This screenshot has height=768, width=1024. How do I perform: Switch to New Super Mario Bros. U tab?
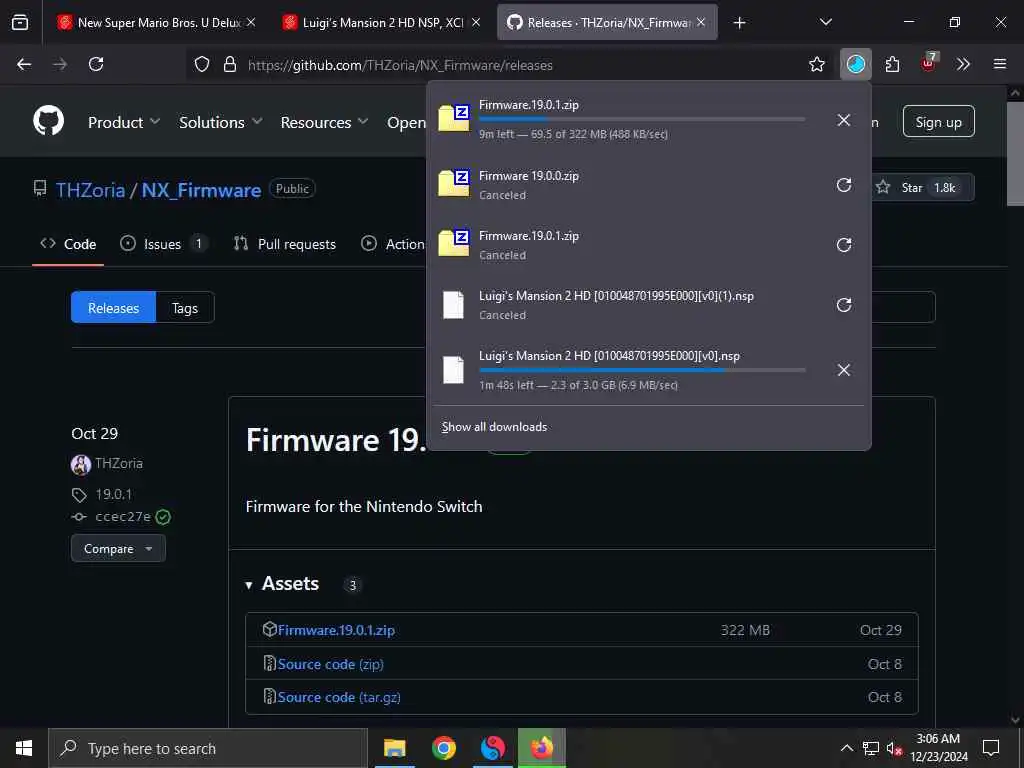[x=157, y=22]
